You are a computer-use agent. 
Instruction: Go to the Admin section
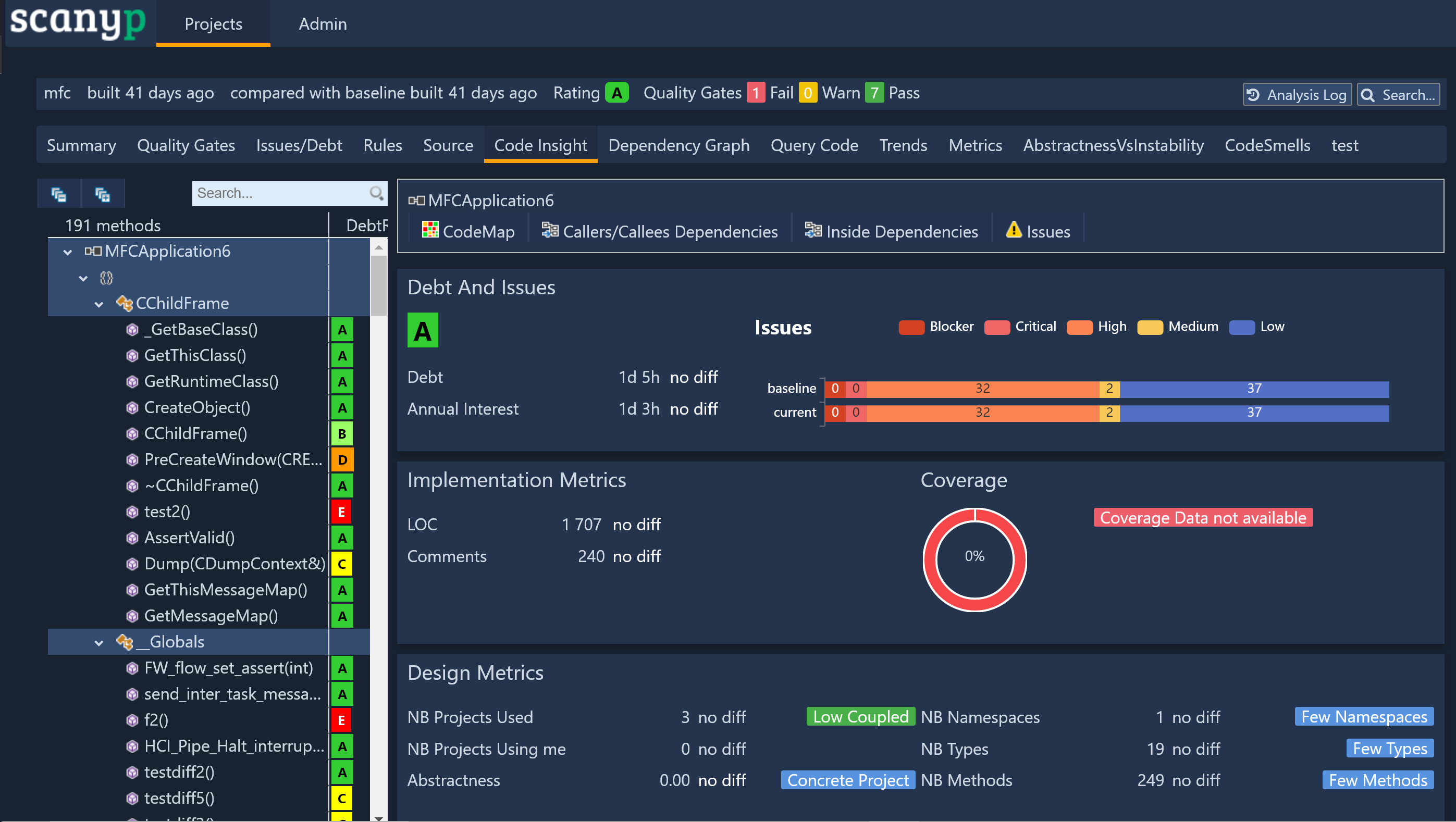tap(322, 24)
